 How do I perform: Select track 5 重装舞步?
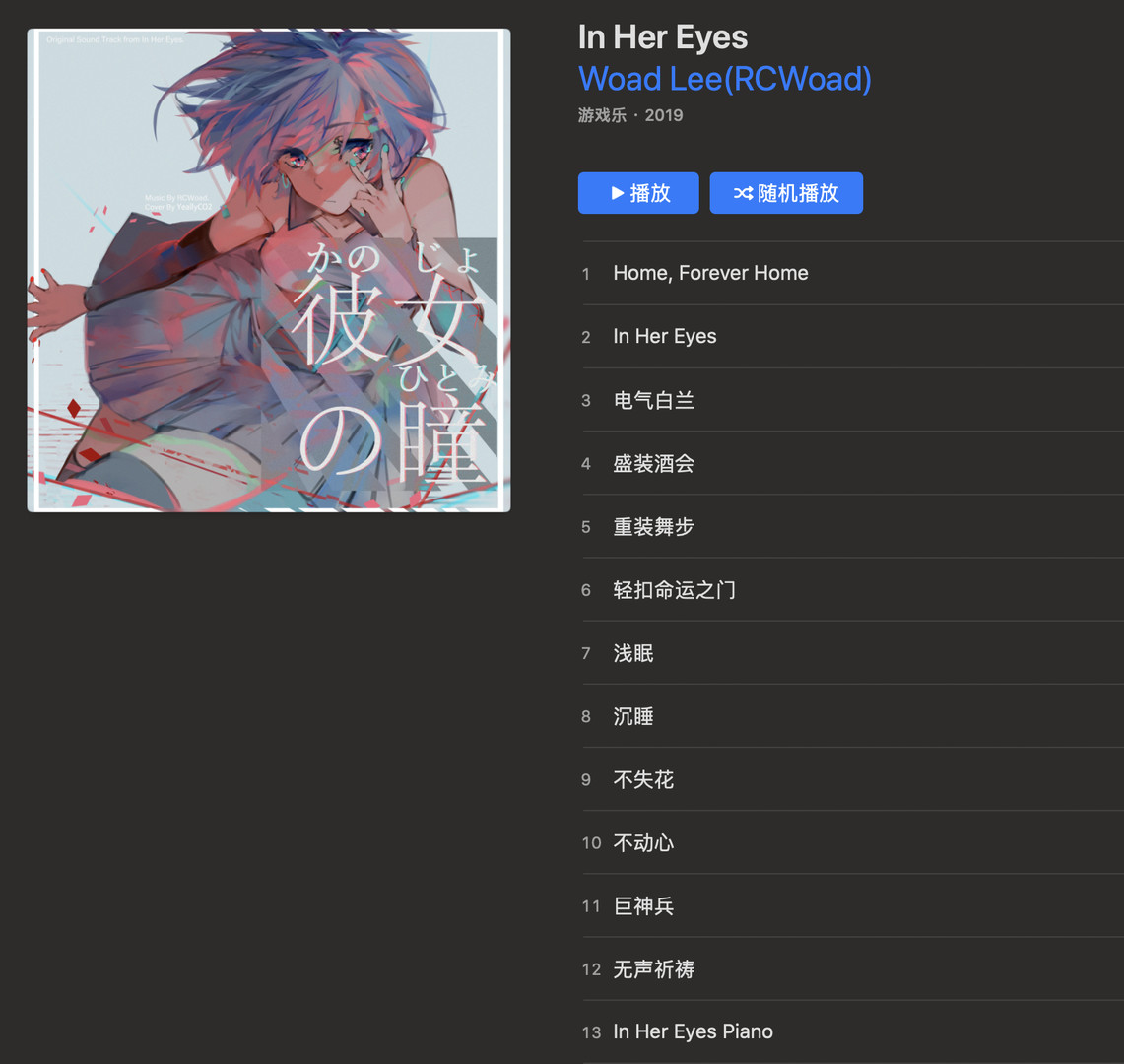pos(654,526)
